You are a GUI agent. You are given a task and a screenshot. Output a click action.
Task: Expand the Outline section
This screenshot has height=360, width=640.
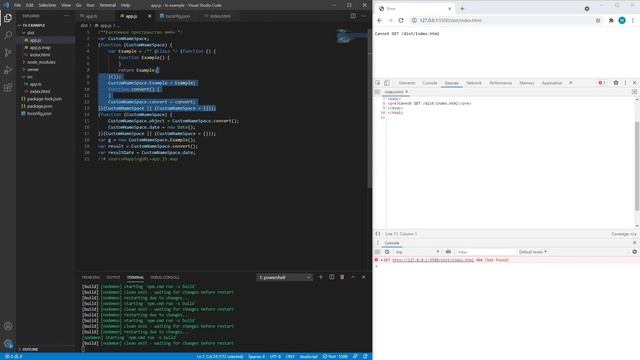29,349
